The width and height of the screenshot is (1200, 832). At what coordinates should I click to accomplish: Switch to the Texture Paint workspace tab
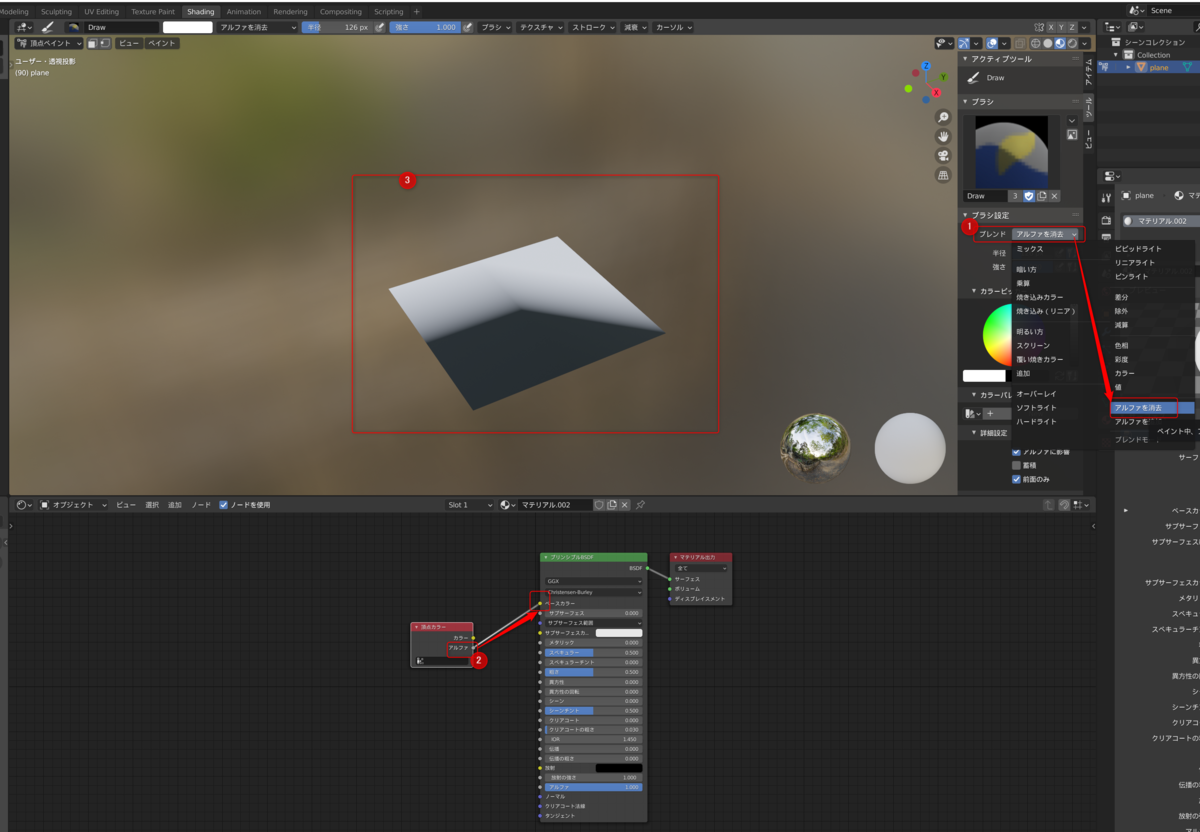[x=153, y=11]
